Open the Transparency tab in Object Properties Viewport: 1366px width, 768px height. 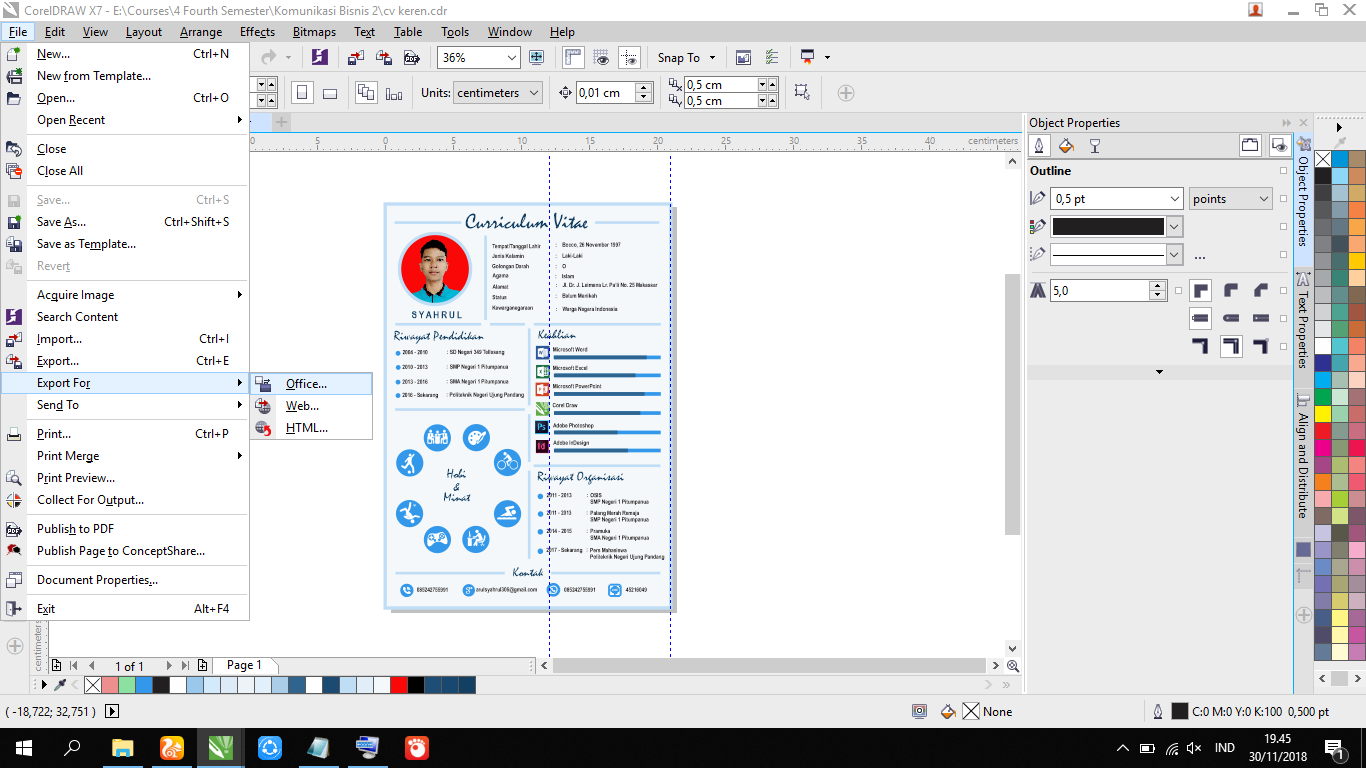pyautogui.click(x=1094, y=146)
